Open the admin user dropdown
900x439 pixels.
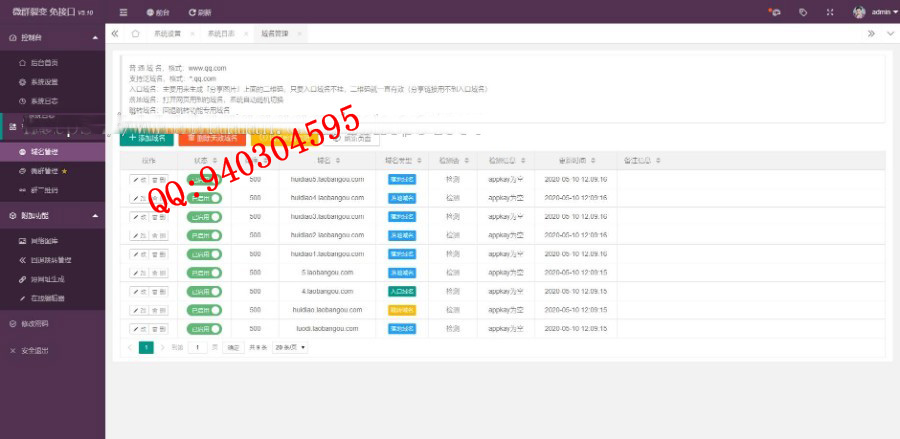881,12
